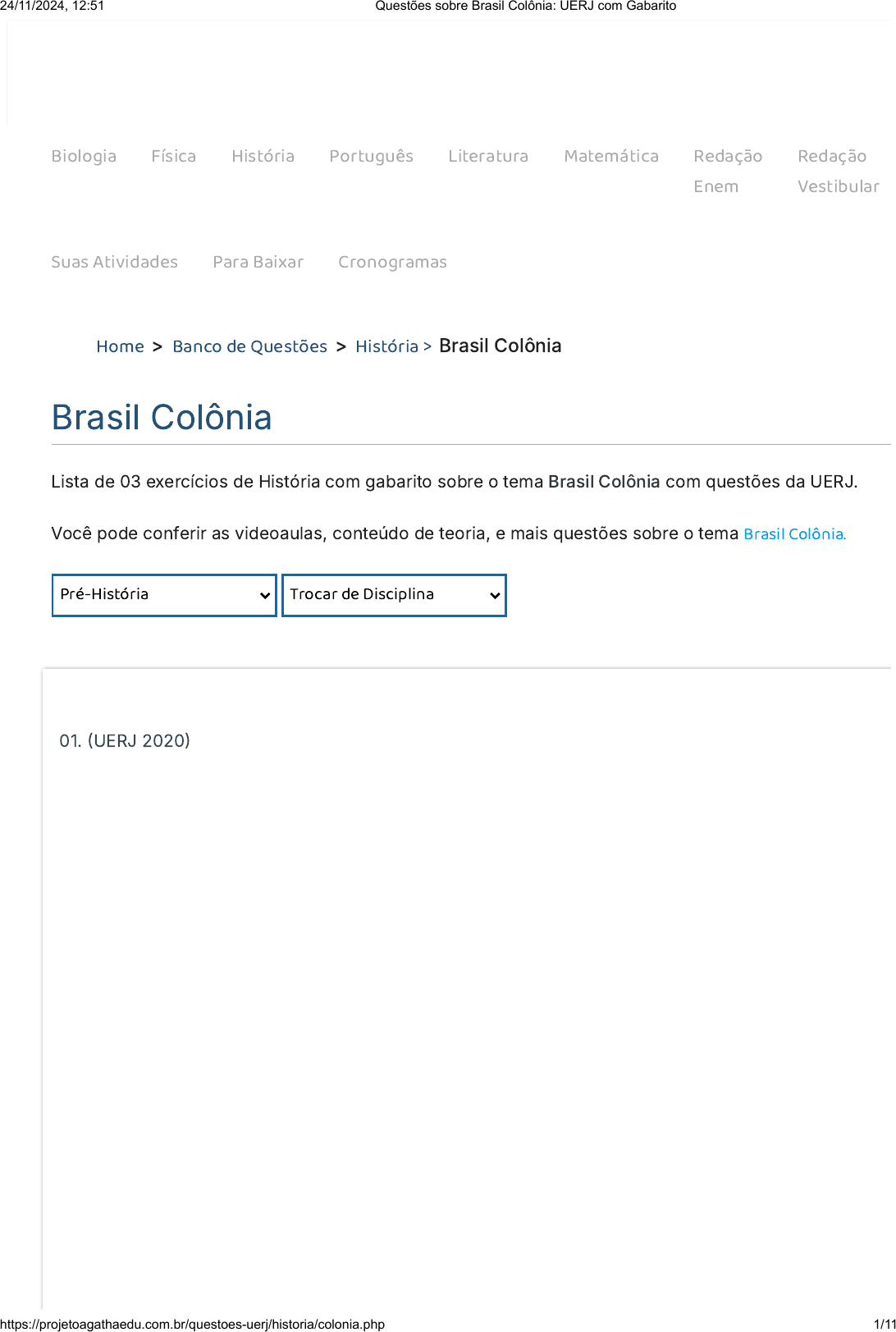896x1332 pixels.
Task: Open the Trocar de Disciplina dropdown
Action: [x=386, y=595]
